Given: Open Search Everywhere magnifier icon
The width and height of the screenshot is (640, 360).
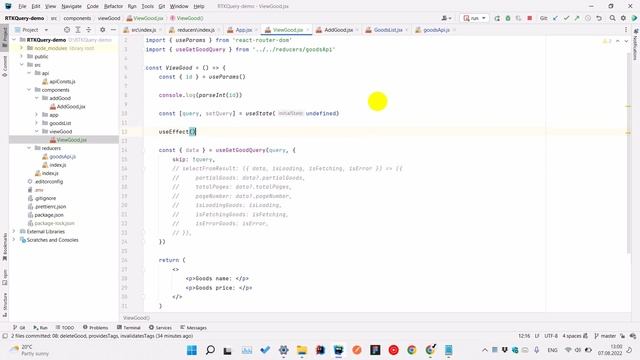Looking at the screenshot, I should [x=613, y=18].
